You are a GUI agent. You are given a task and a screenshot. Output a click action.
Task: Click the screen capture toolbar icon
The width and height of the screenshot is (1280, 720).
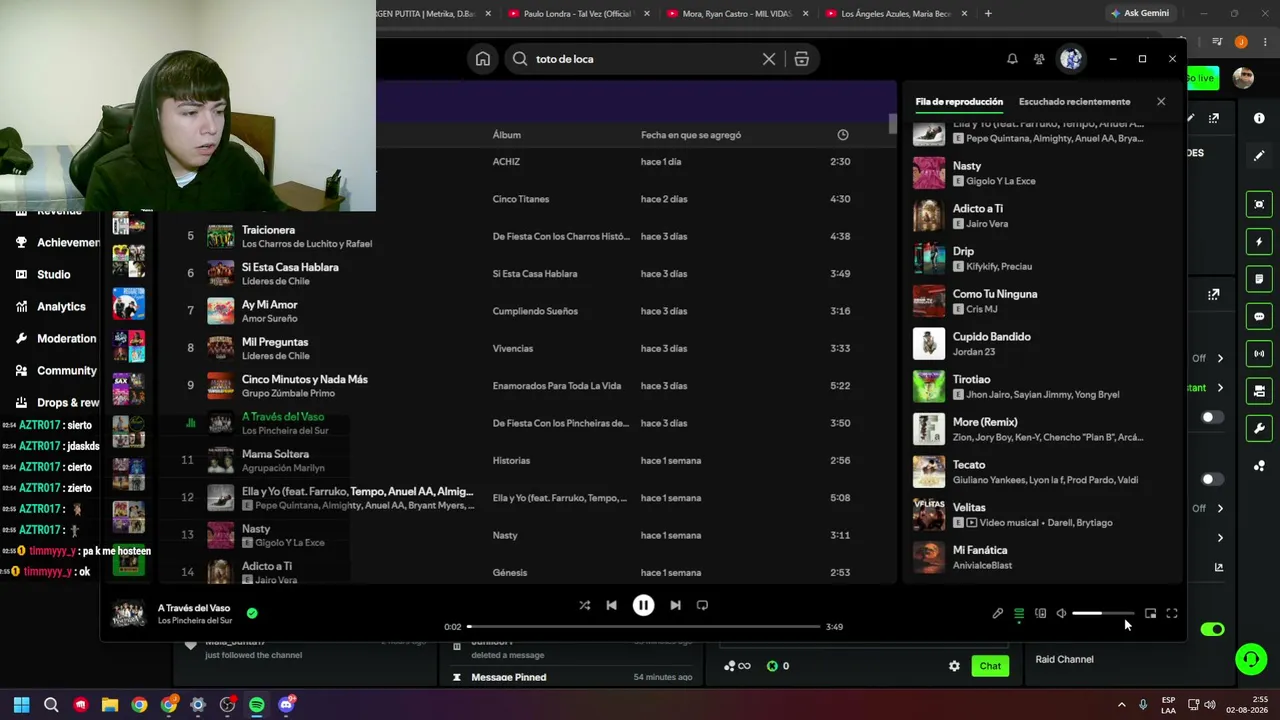[x=1259, y=204]
